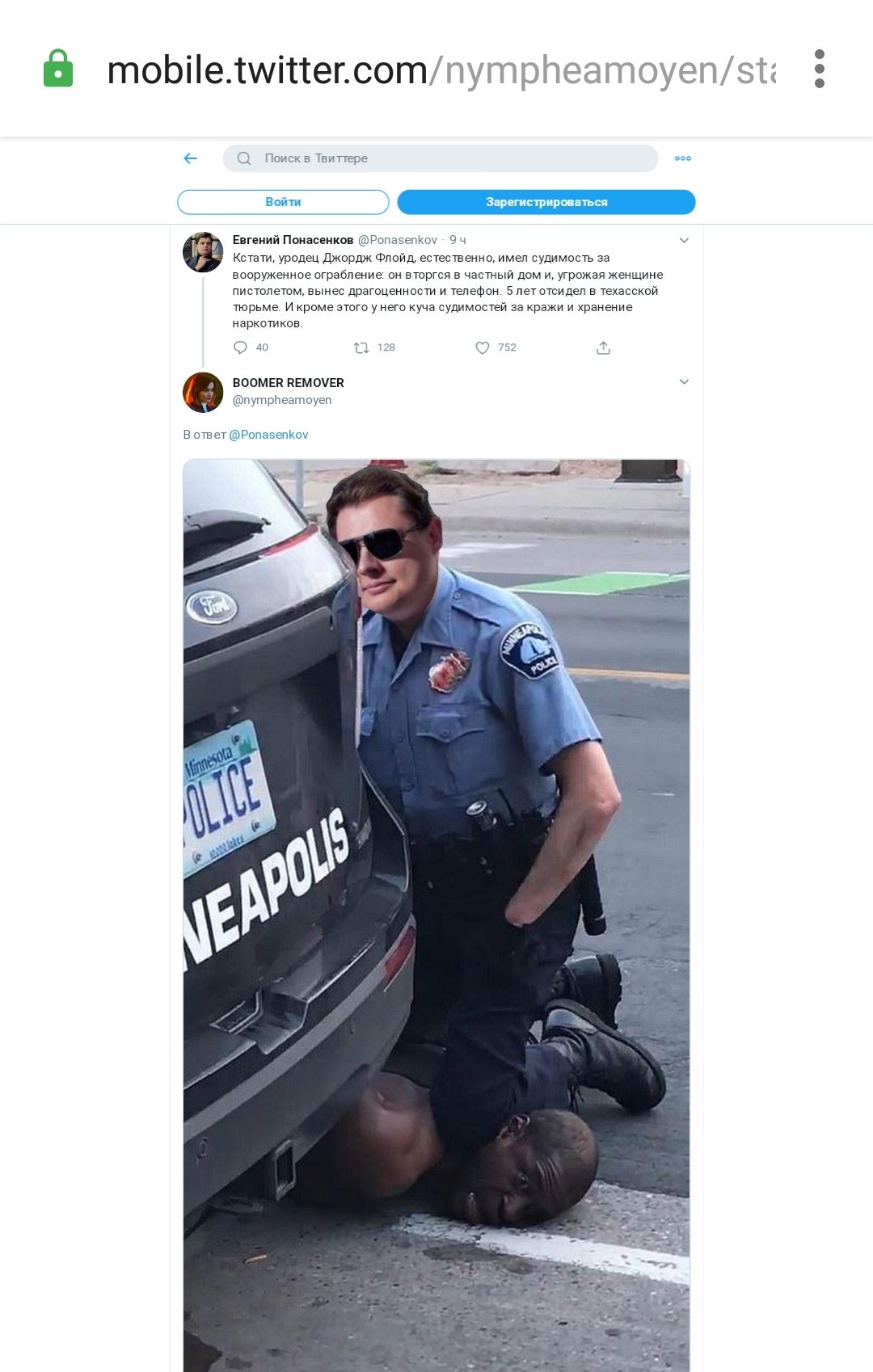Screen dimensions: 873x1372
Task: Expand chevron menu on Ponasenkov tweet
Action: click(x=684, y=241)
